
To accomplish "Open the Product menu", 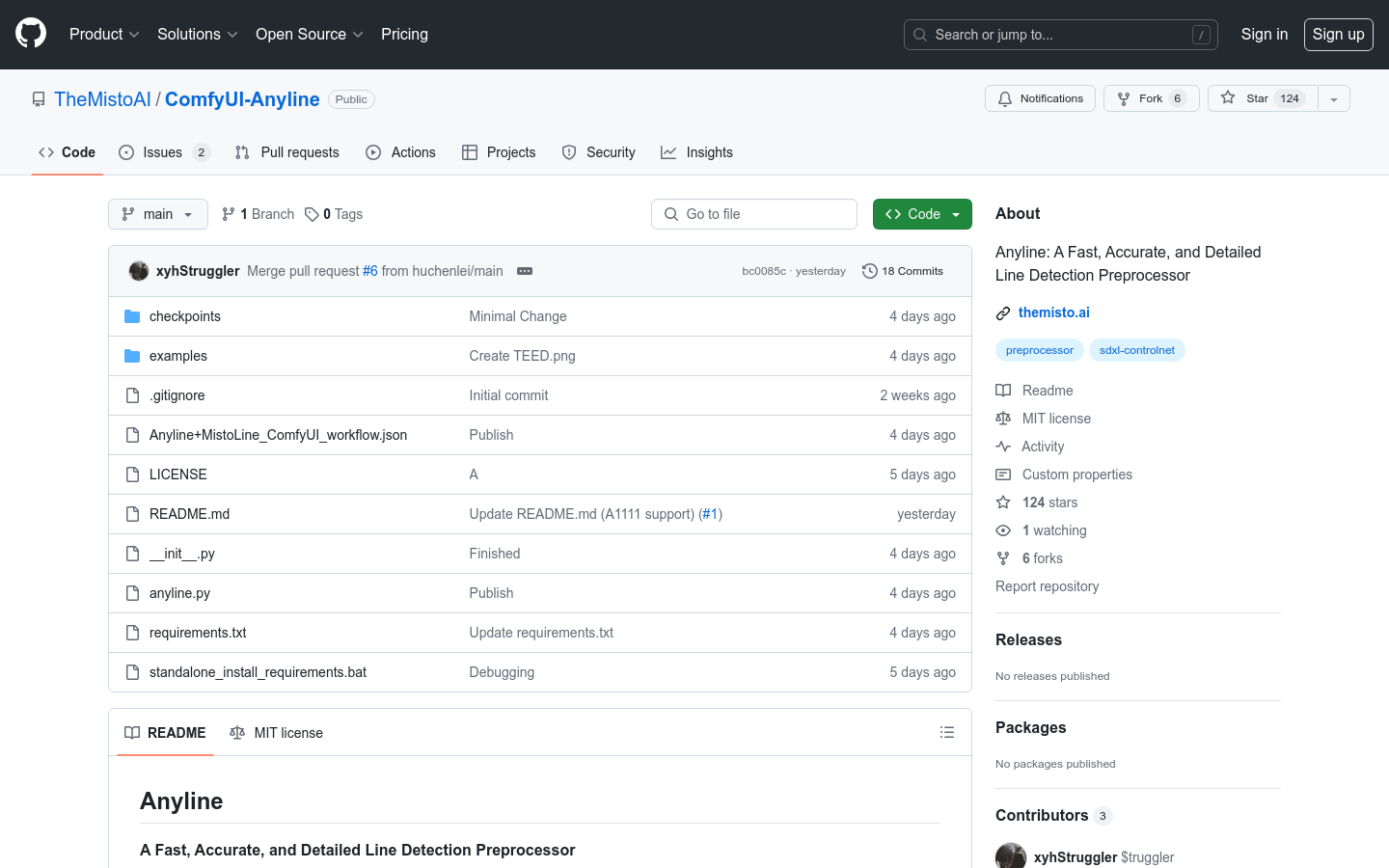I will tap(104, 34).
